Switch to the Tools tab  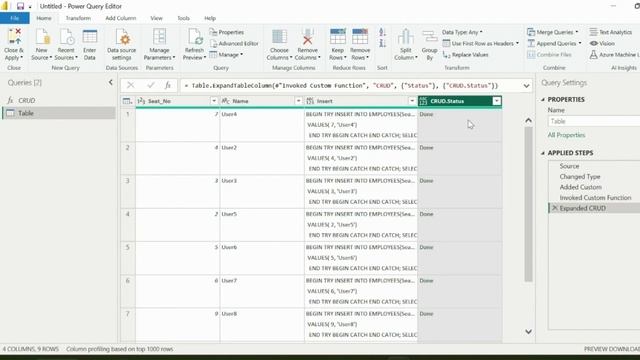click(x=183, y=18)
